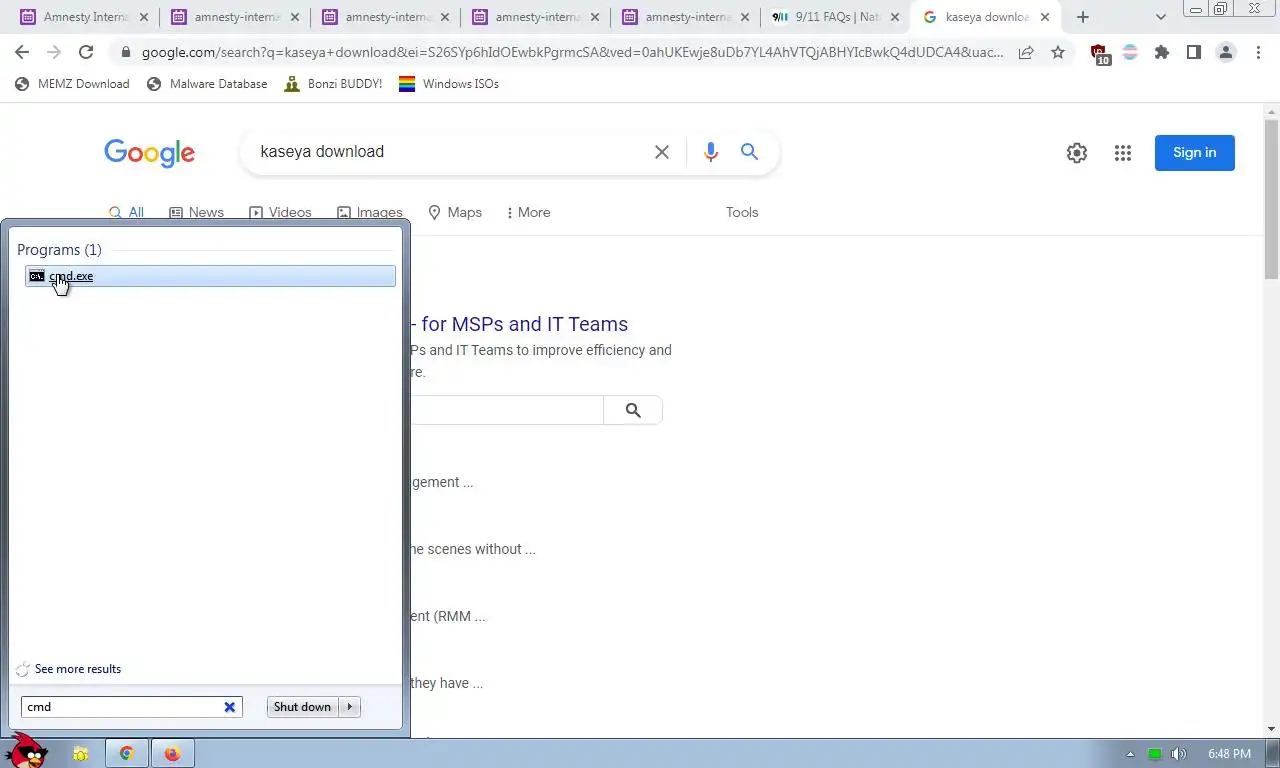Show hidden system tray icons arrow
The width and height of the screenshot is (1280, 768).
pyautogui.click(x=1131, y=754)
